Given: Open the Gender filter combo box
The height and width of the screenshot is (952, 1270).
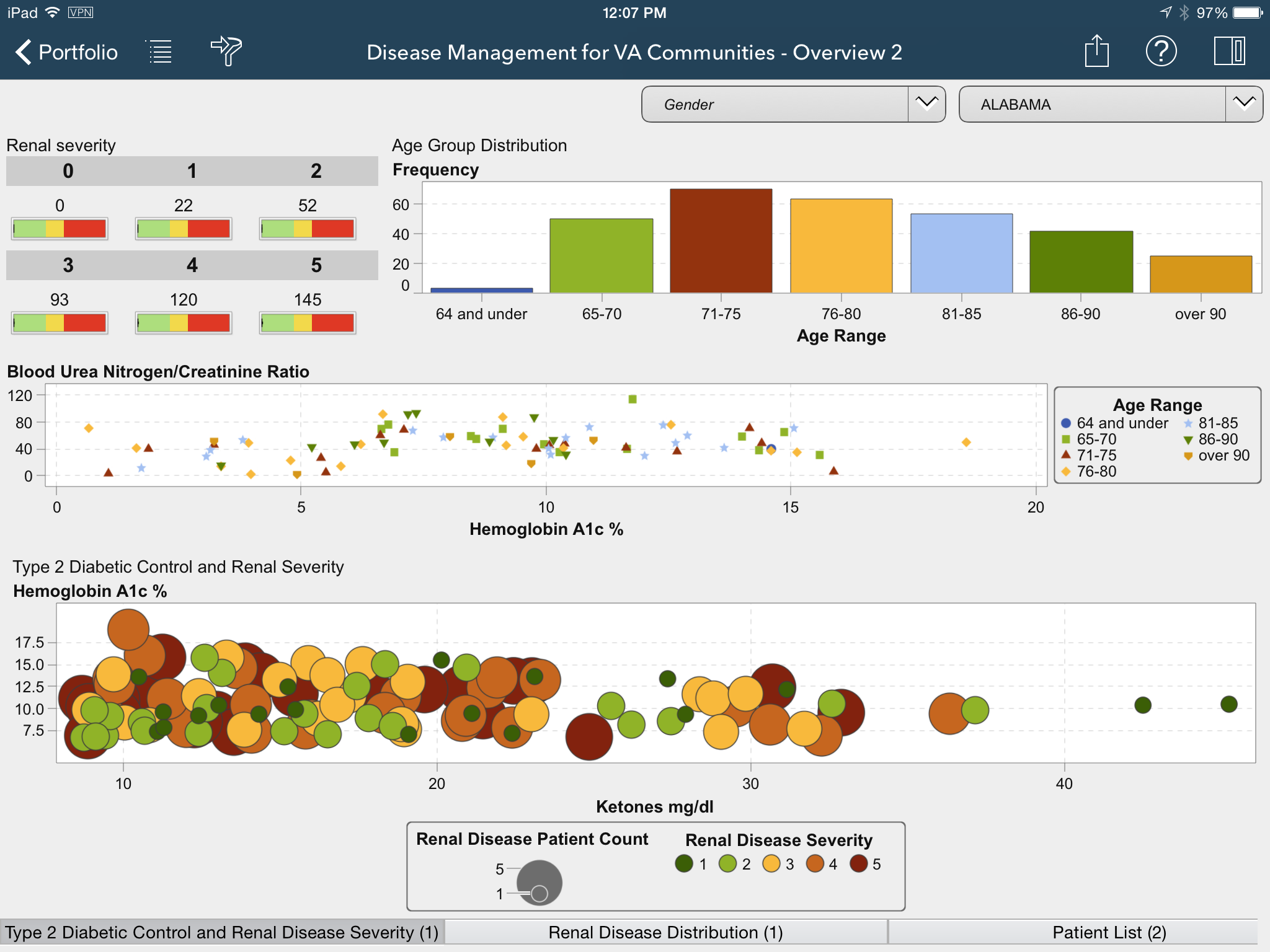Looking at the screenshot, I should [775, 104].
